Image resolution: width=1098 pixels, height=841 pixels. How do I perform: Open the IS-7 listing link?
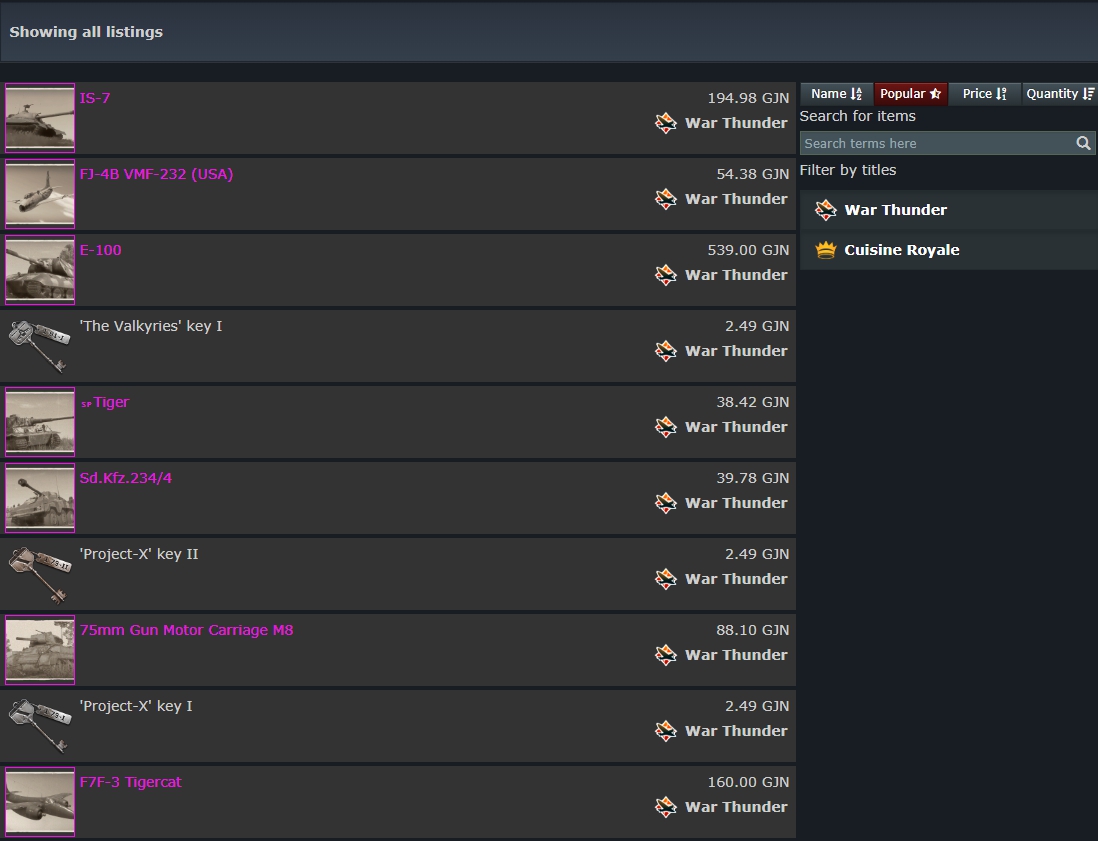(95, 98)
